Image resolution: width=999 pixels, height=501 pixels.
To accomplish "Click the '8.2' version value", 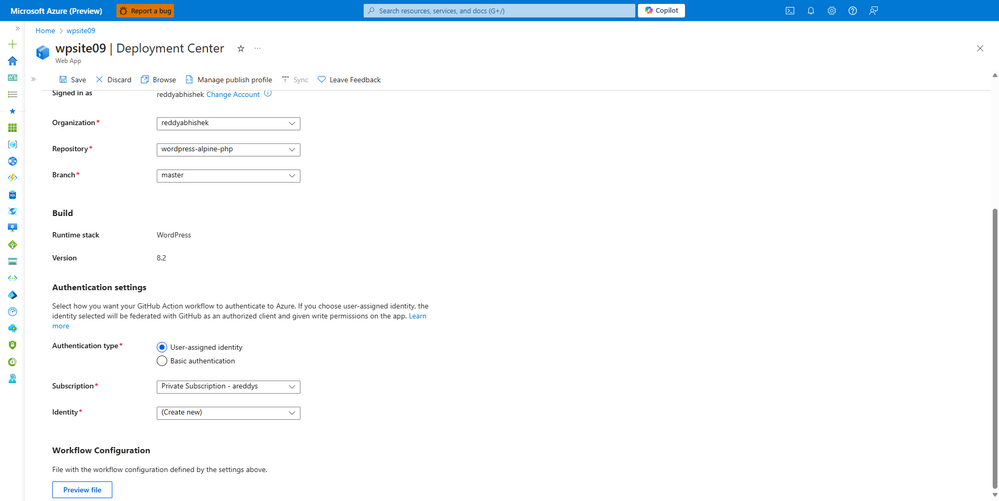I will tap(162, 258).
